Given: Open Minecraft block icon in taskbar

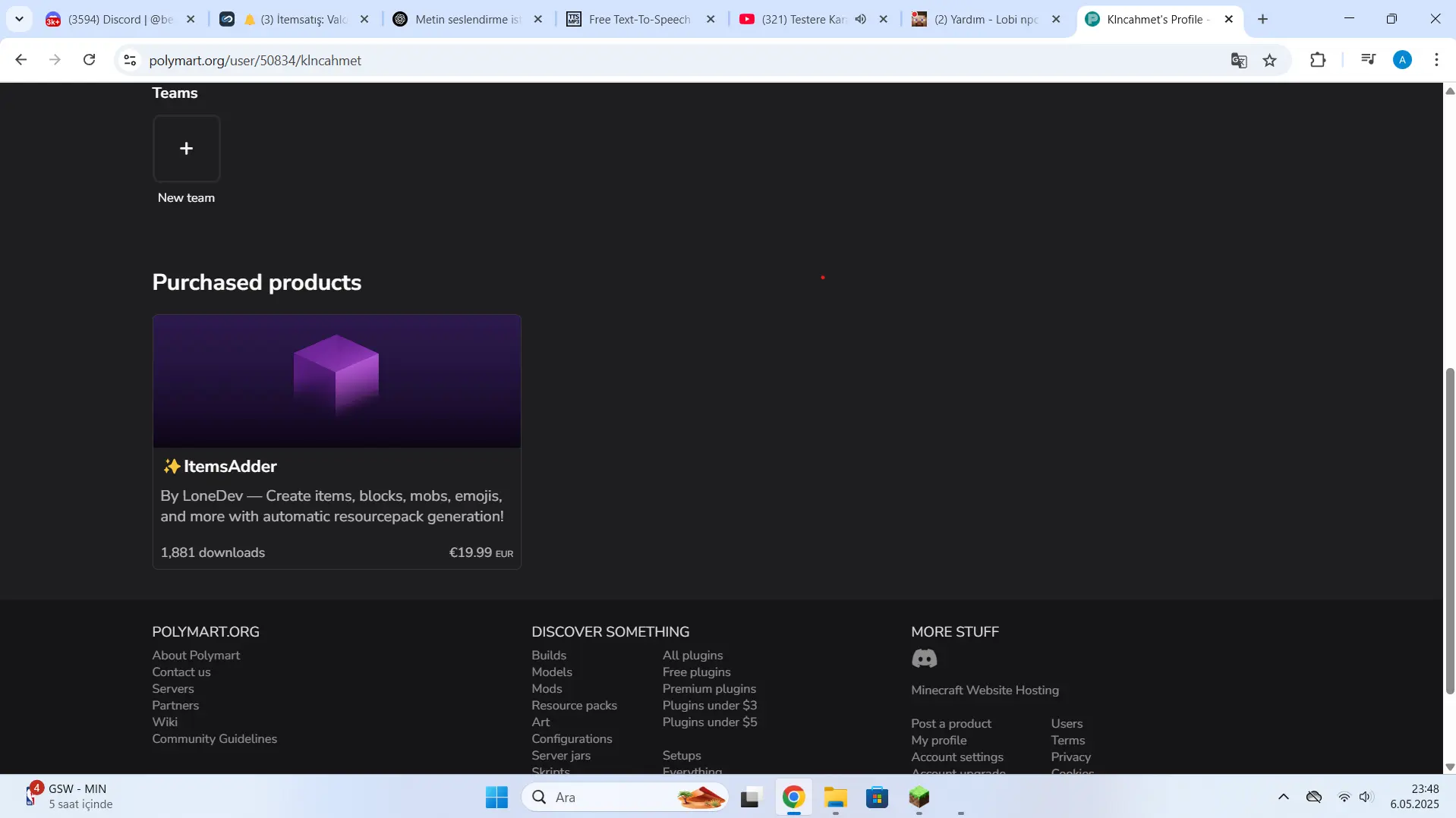Looking at the screenshot, I should point(919,798).
